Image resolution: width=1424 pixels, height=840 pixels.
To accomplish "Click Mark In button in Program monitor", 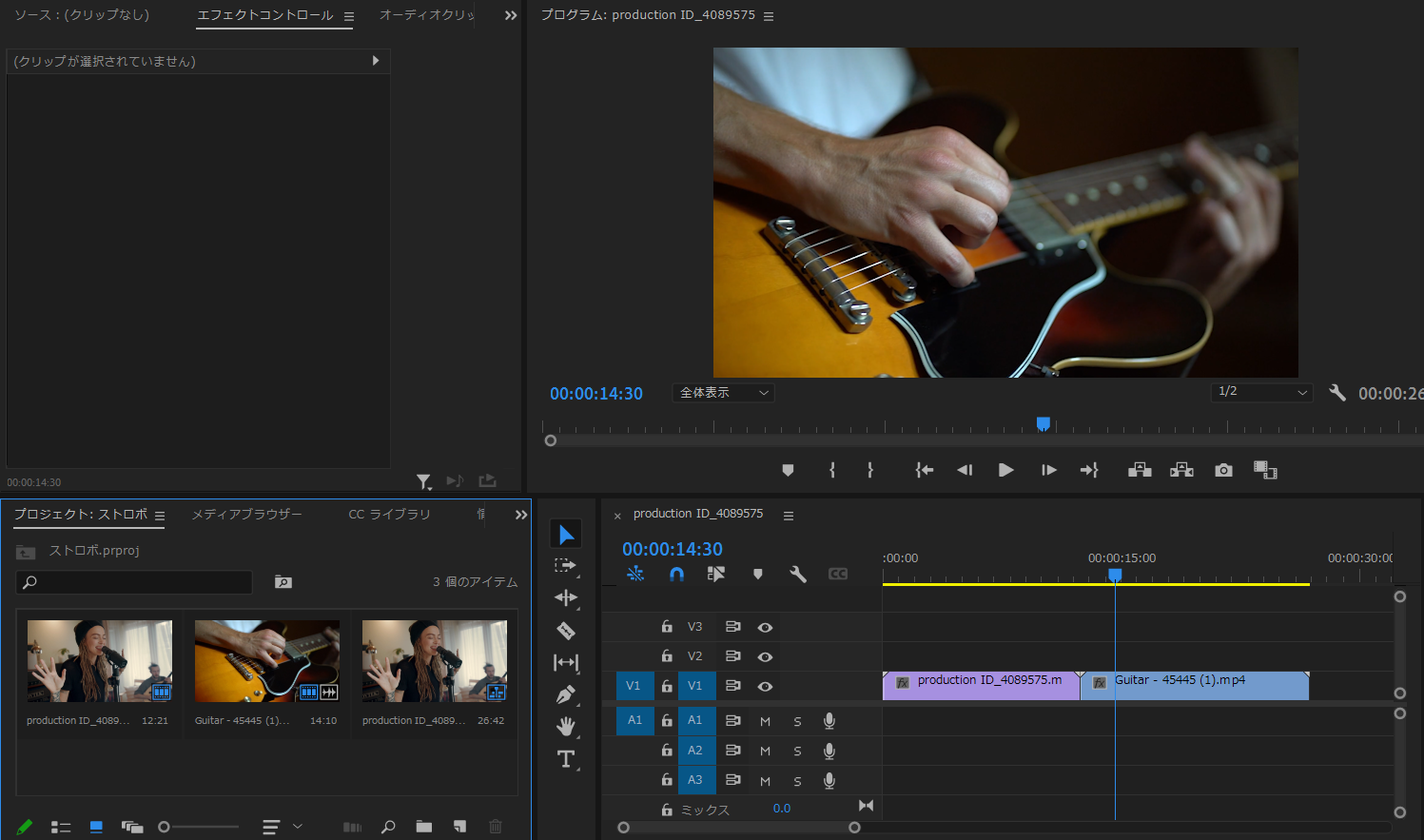I will click(x=832, y=470).
